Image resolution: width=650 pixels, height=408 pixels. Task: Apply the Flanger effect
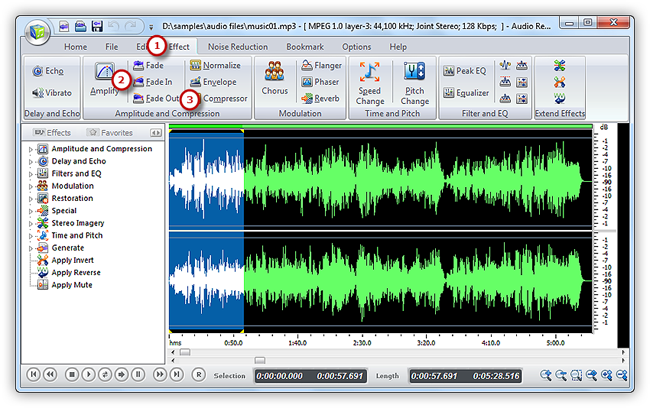[x=321, y=66]
